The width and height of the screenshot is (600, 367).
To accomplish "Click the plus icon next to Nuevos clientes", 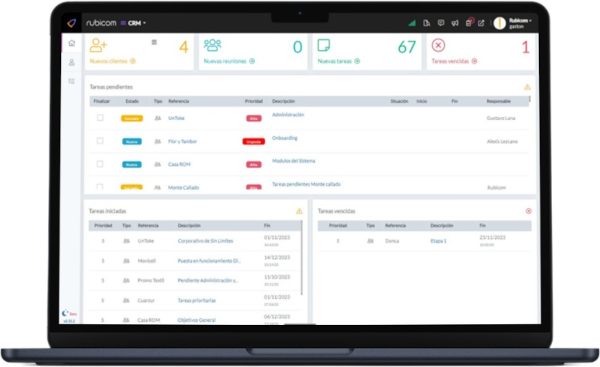I will (x=133, y=61).
